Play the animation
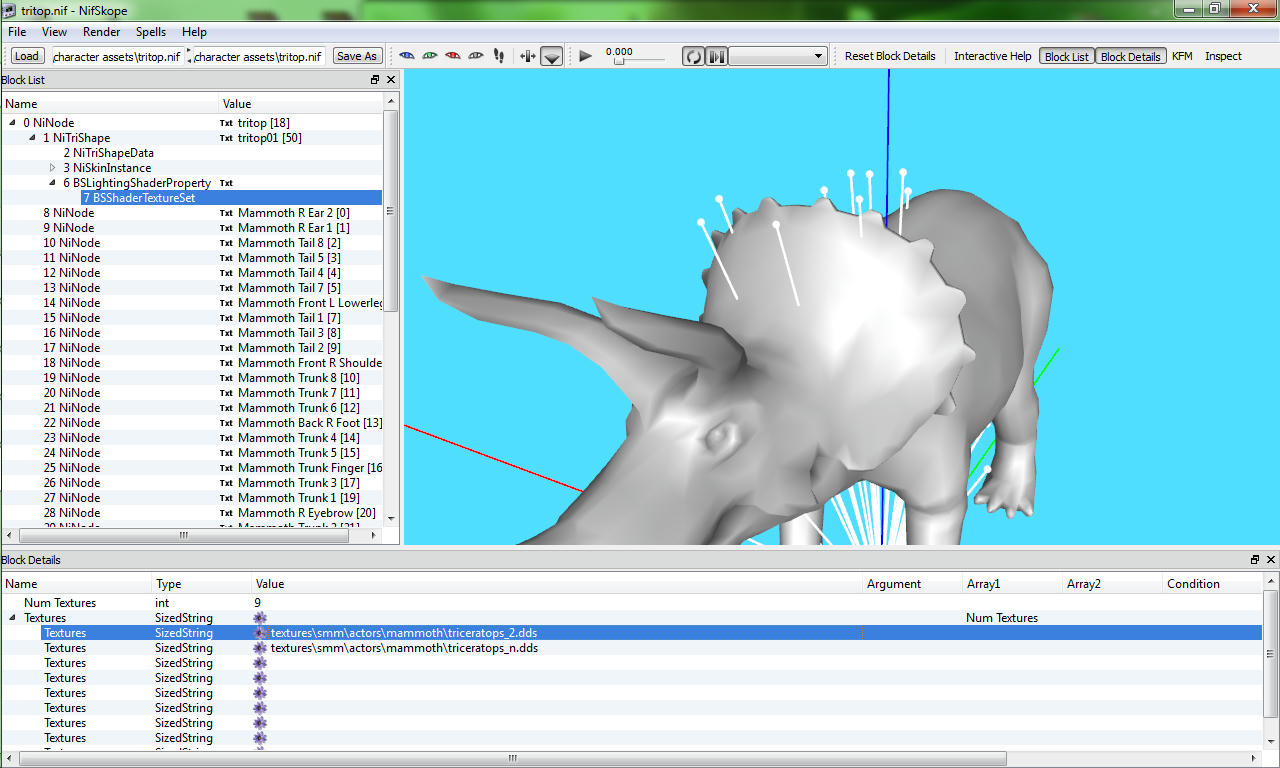The width and height of the screenshot is (1280, 768). (586, 56)
